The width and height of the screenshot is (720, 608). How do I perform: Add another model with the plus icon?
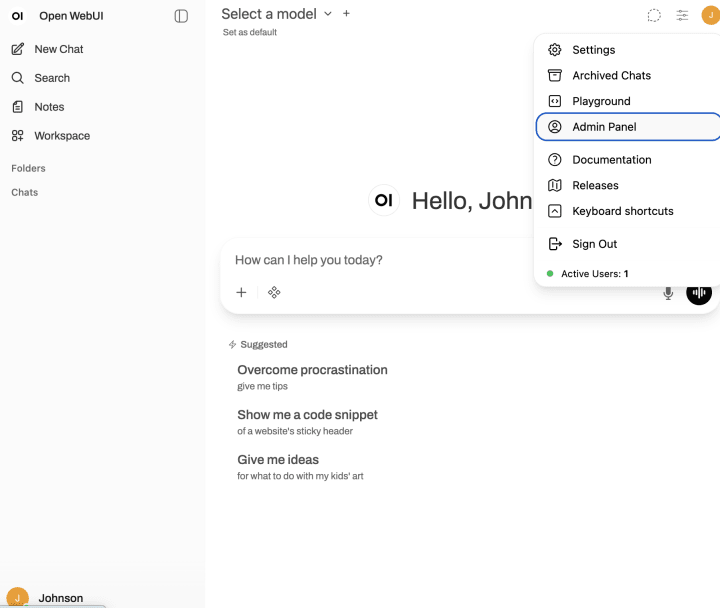point(346,14)
